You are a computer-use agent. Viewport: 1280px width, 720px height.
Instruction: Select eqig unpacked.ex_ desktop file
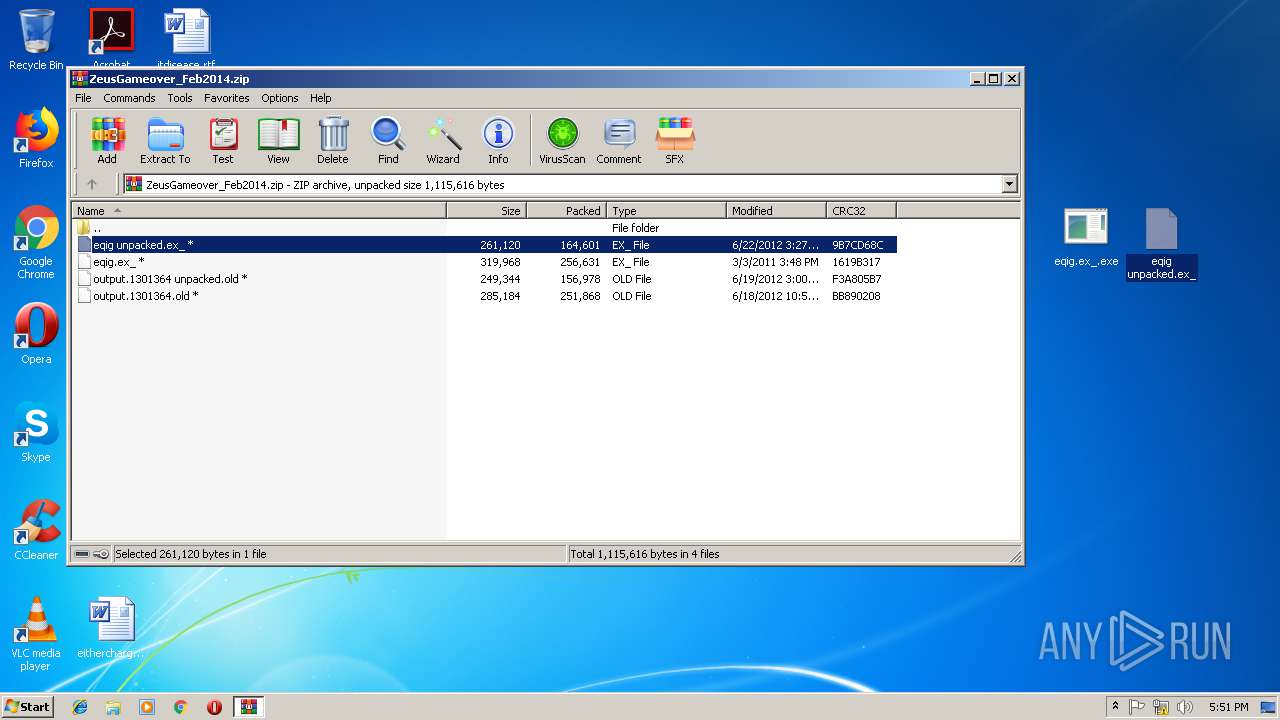point(1161,244)
